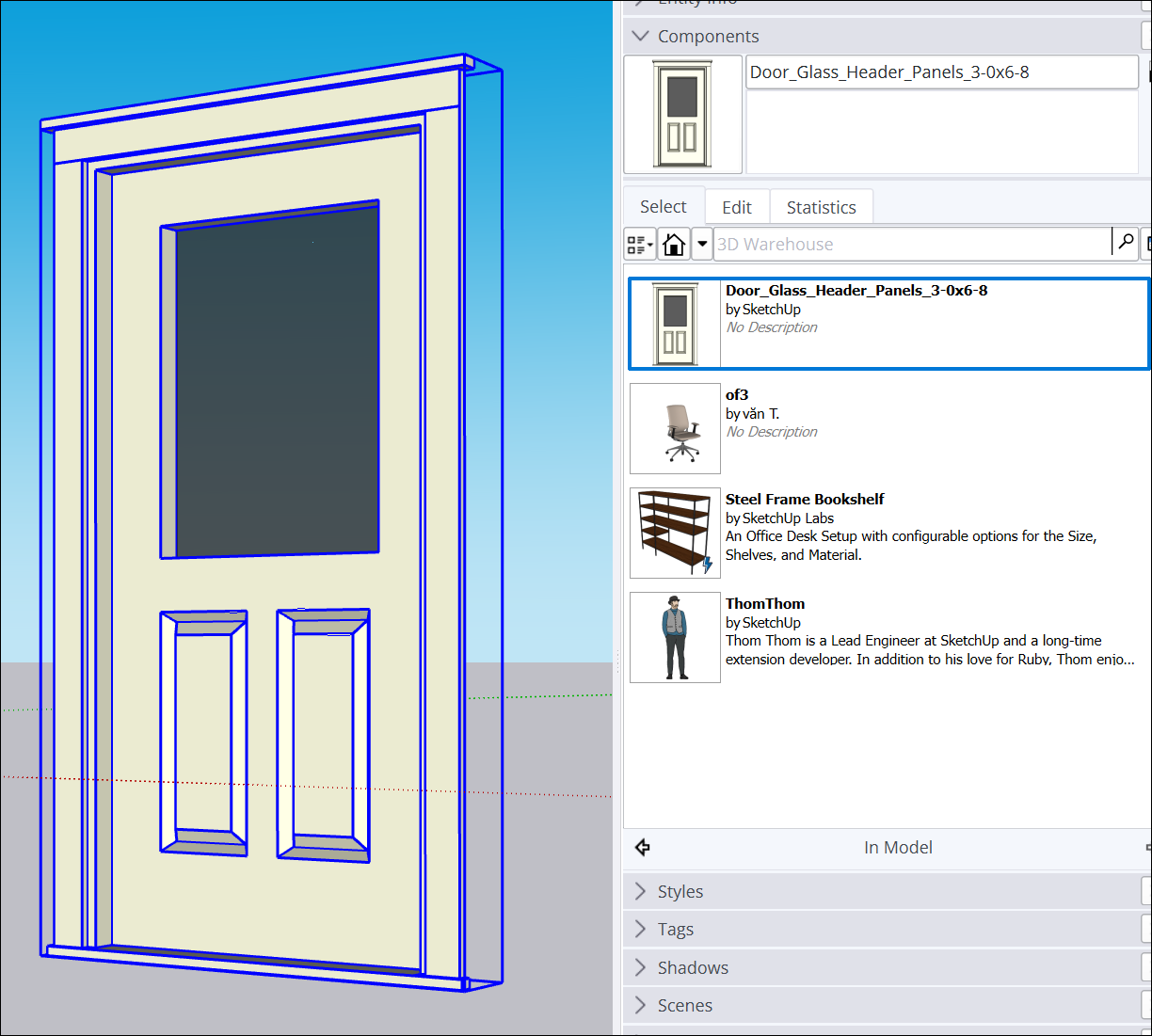Click the back arrow beside In Model
Screen dimensions: 1152x1036
coord(643,847)
